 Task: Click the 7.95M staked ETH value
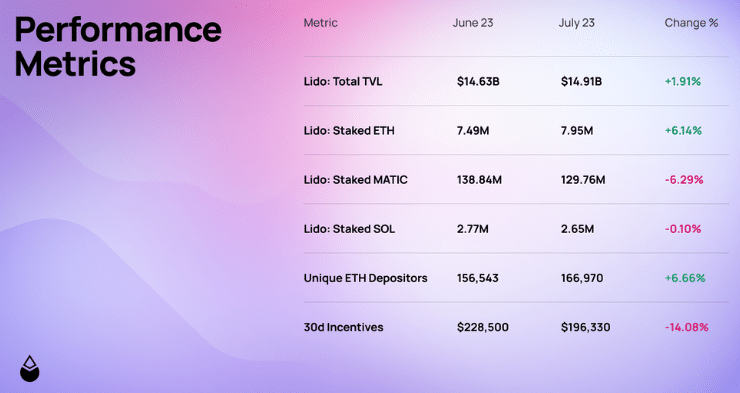click(x=577, y=131)
